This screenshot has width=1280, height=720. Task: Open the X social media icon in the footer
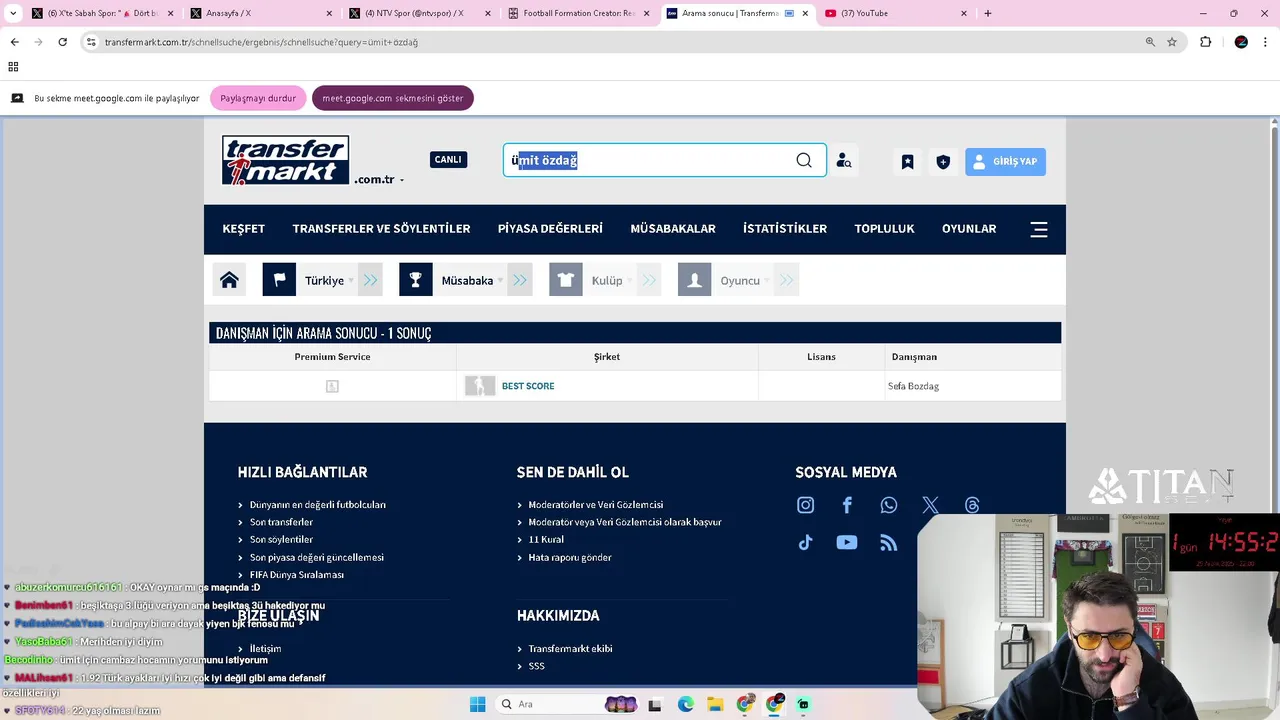tap(930, 505)
